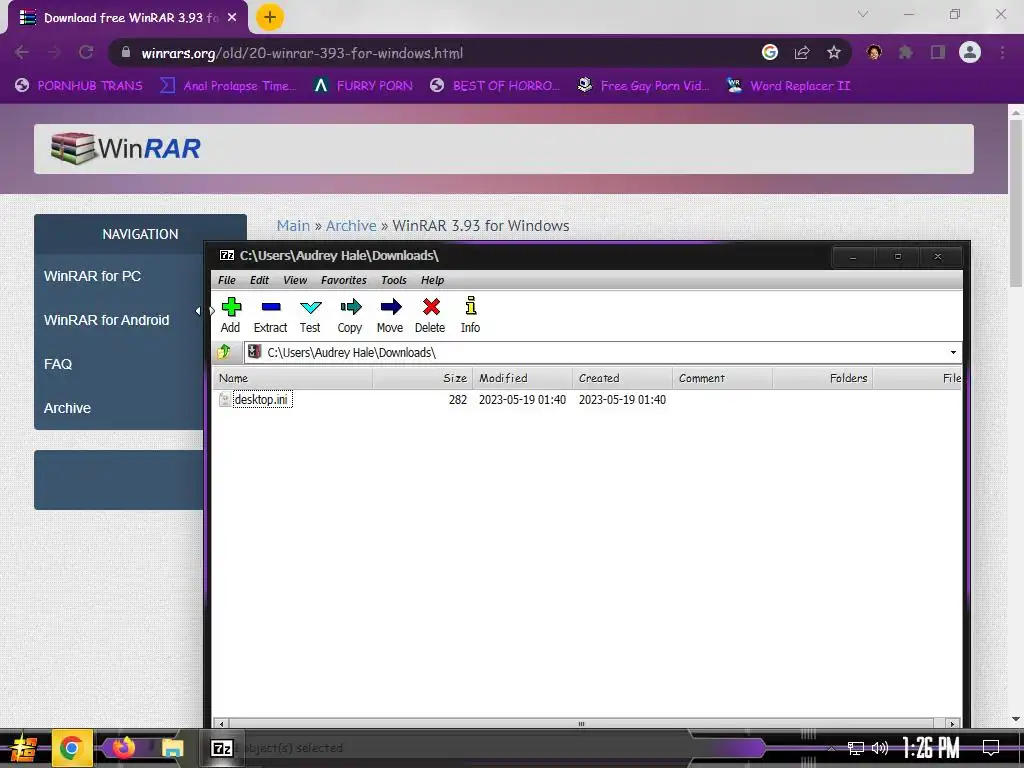Viewport: 1024px width, 768px height.
Task: Launch Firefox from the taskbar
Action: [123, 747]
